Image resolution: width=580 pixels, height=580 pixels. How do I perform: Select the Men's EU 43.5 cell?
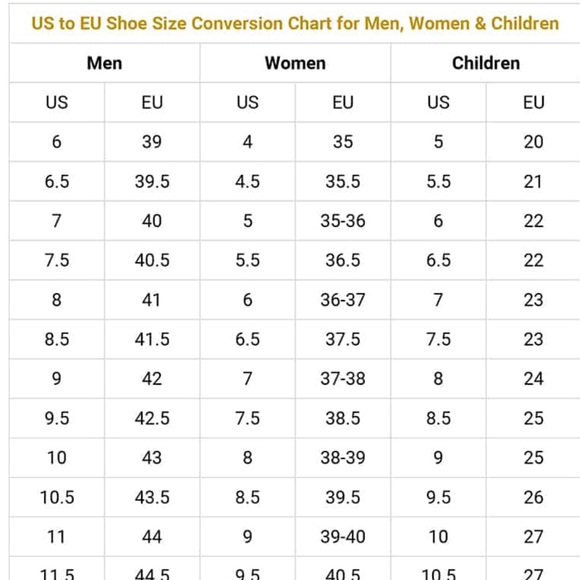(x=152, y=498)
